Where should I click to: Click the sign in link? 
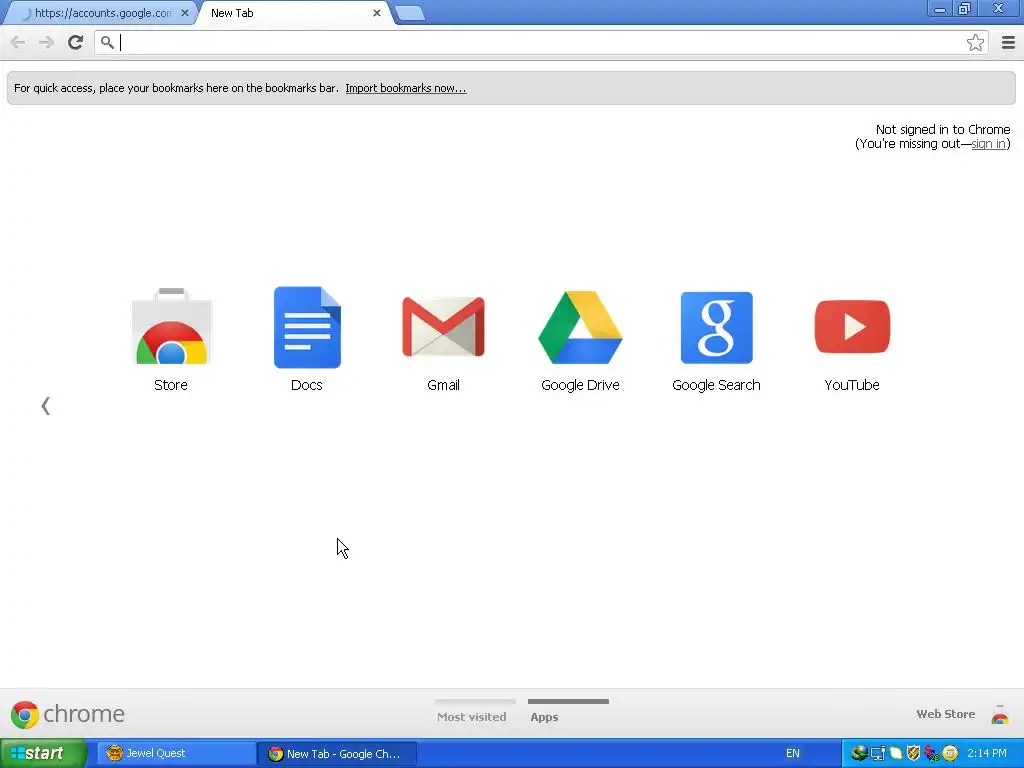[989, 144]
